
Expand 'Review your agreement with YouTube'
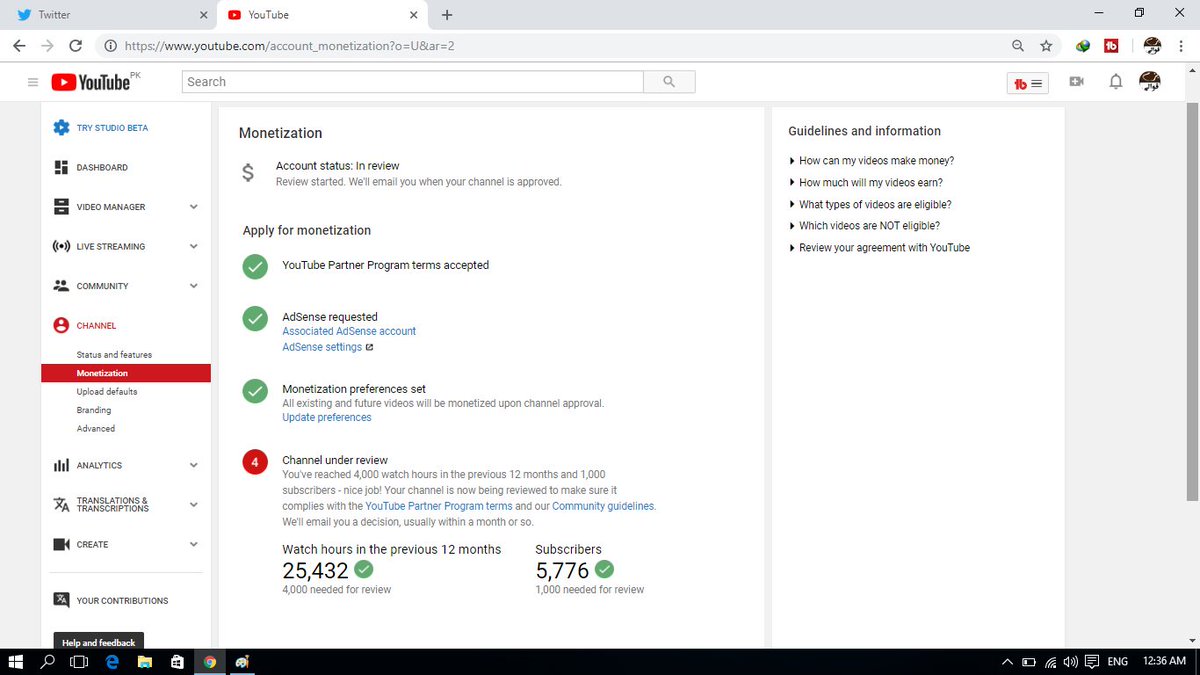pos(879,248)
